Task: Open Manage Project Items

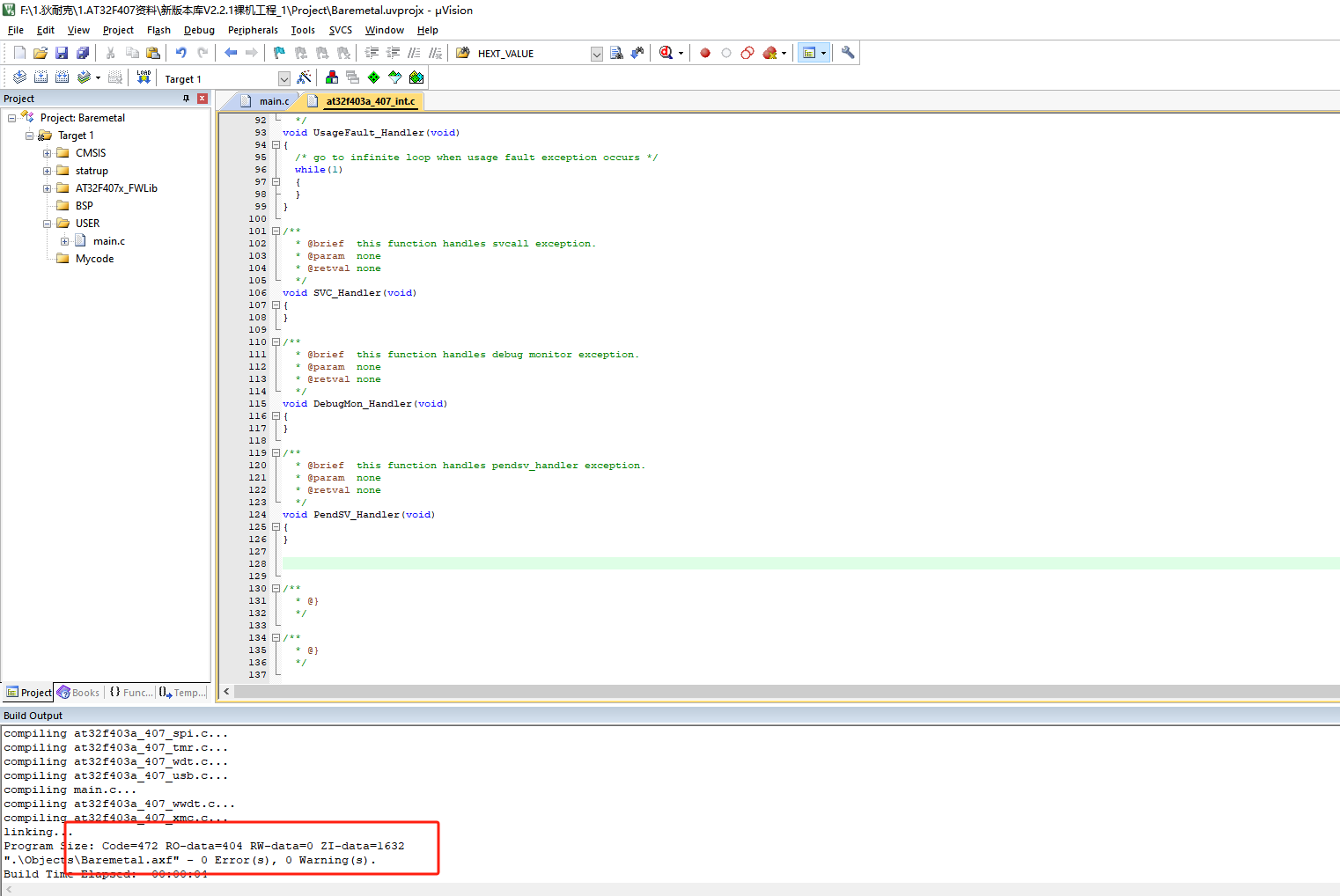Action: (x=332, y=77)
